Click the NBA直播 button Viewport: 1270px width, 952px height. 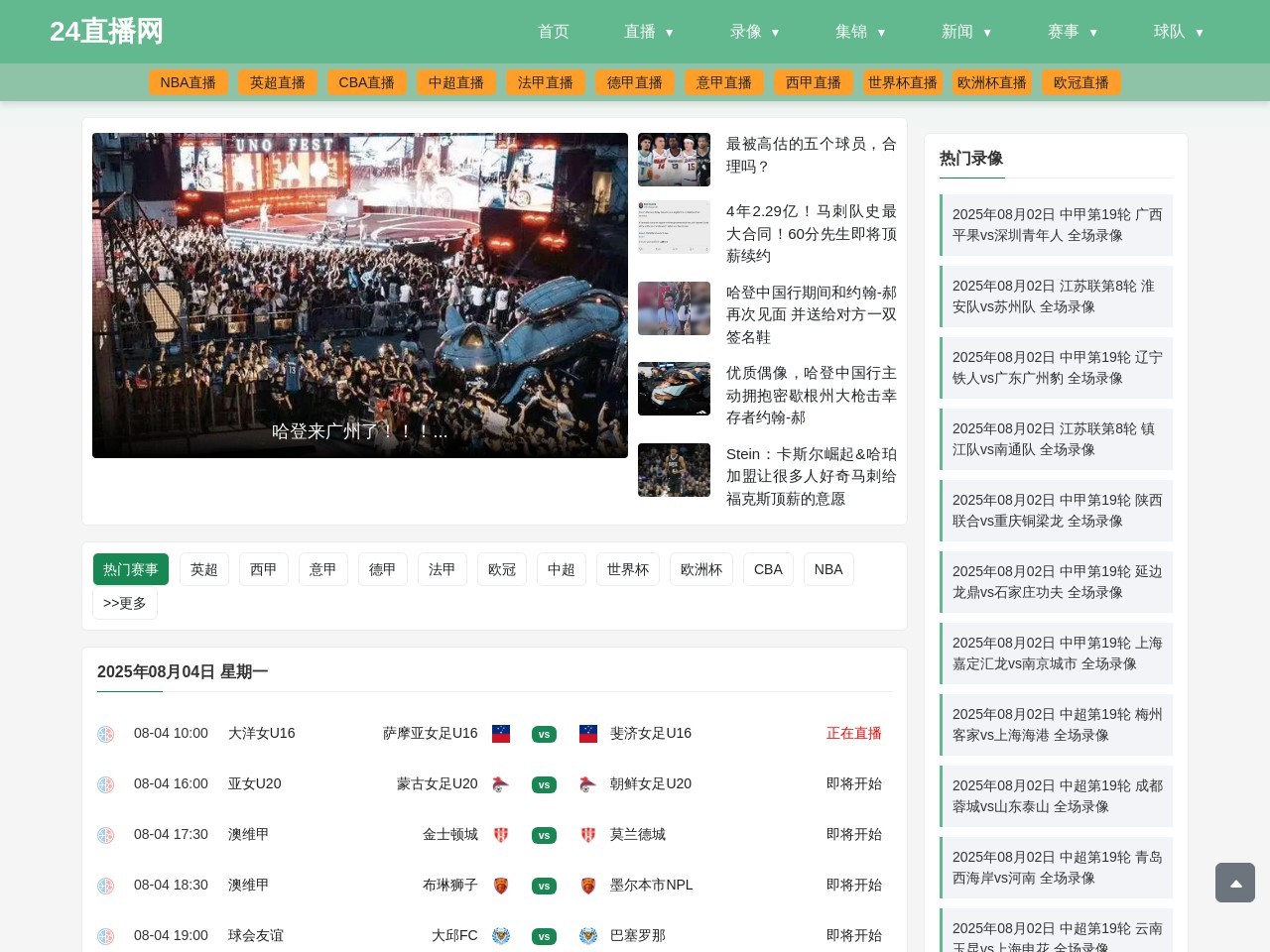(189, 82)
